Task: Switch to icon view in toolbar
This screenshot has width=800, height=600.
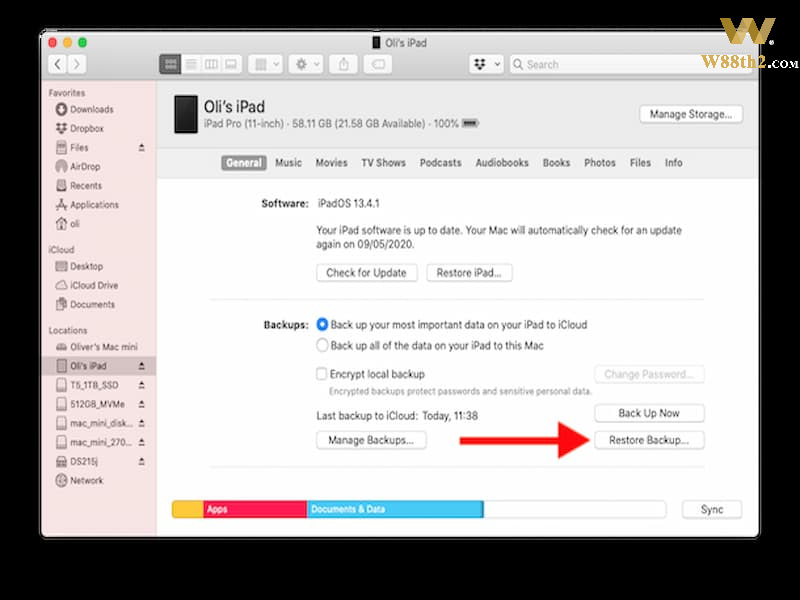Action: pyautogui.click(x=170, y=64)
